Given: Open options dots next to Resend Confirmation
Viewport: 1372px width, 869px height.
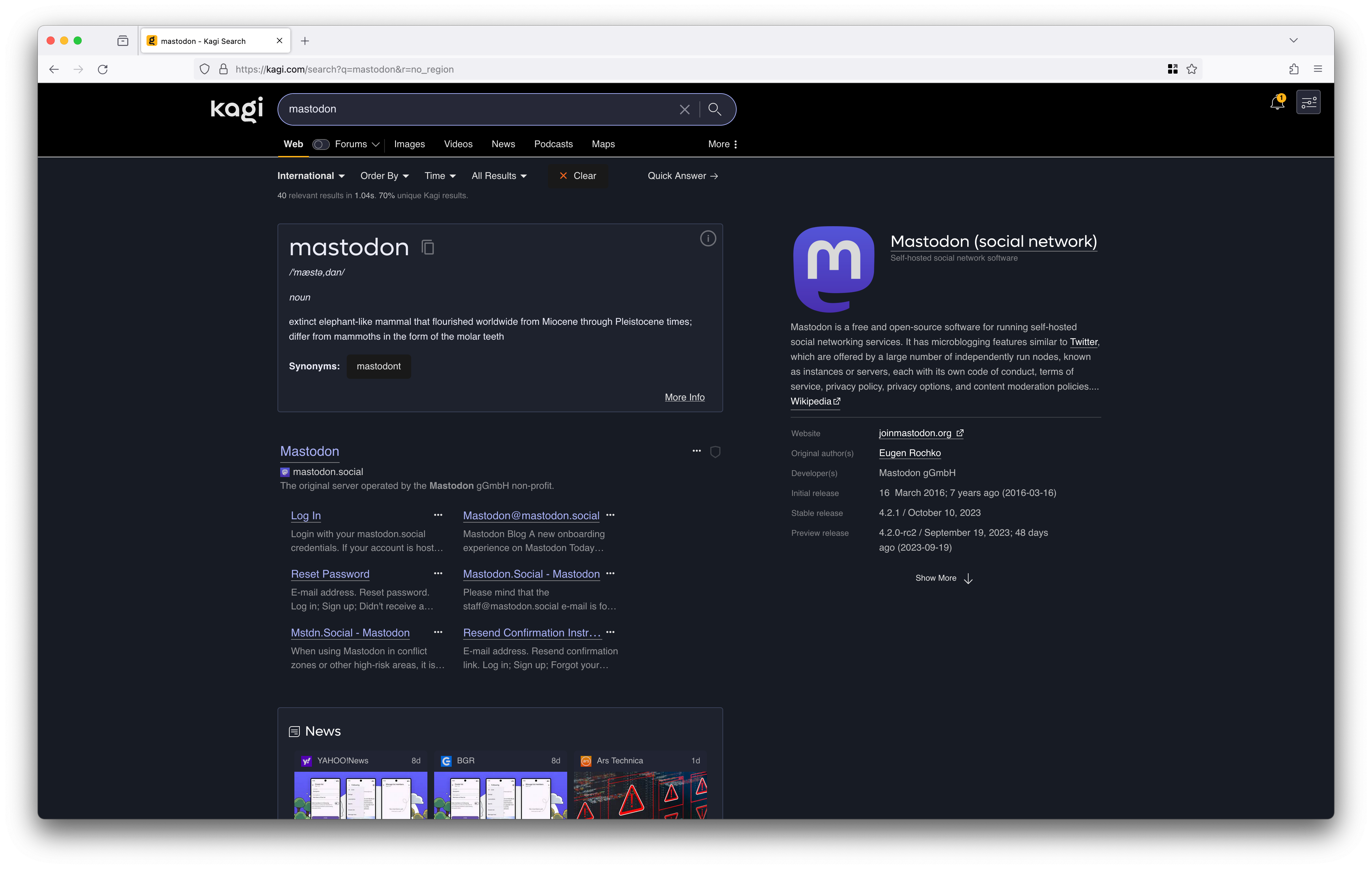Looking at the screenshot, I should pos(610,633).
